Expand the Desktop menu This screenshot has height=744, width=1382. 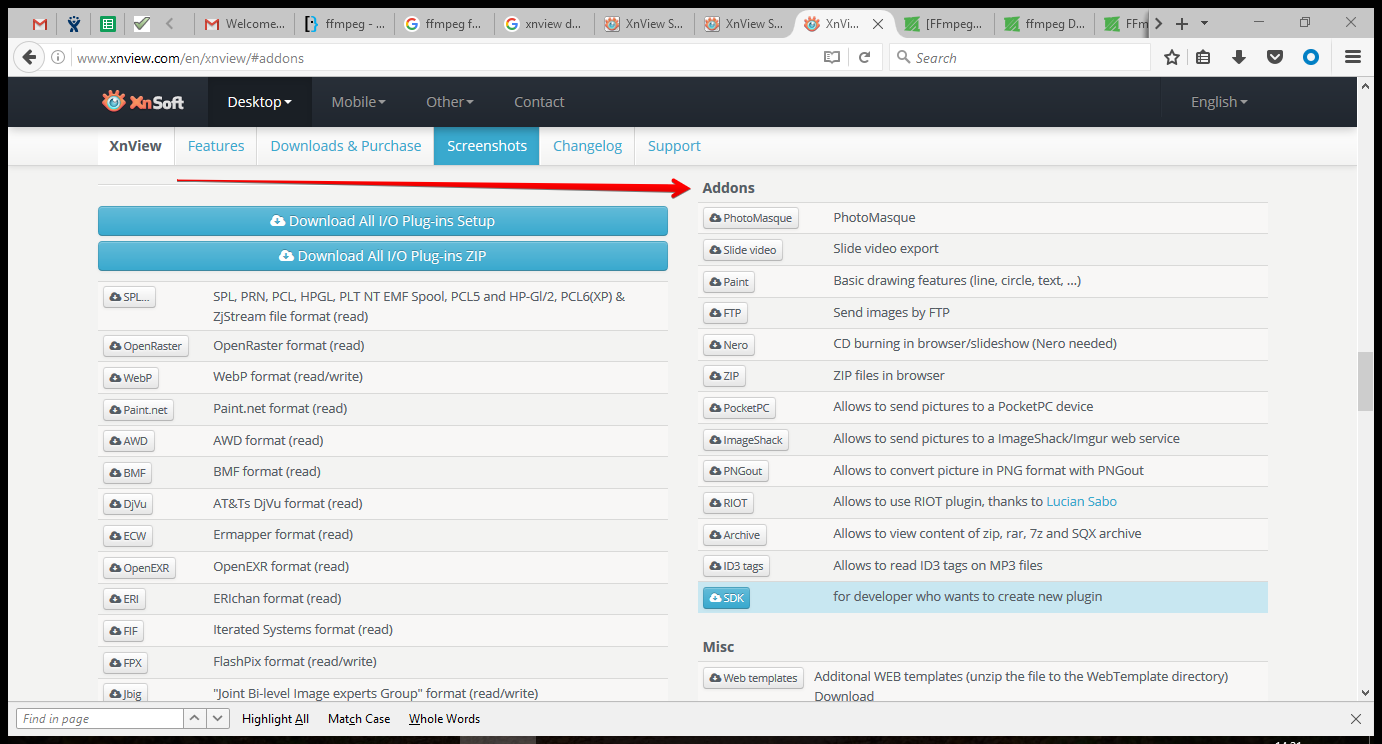260,102
